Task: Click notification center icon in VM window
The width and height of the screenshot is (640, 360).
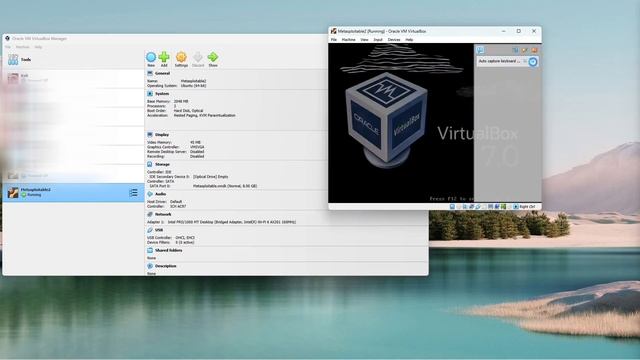Action: pyautogui.click(x=480, y=50)
